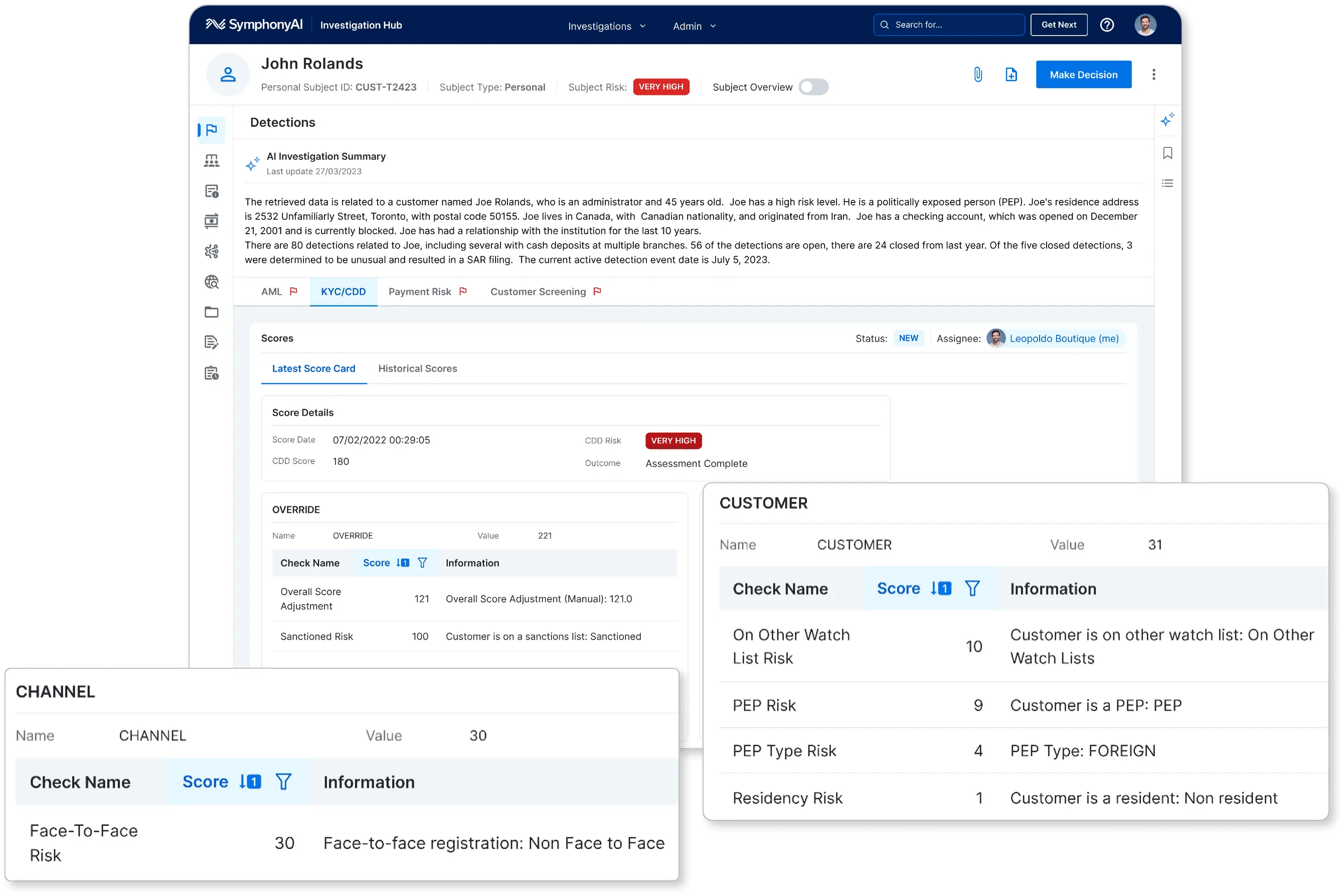Select the PEP Type Risk check name
This screenshot has height=896, width=1344.
[784, 751]
